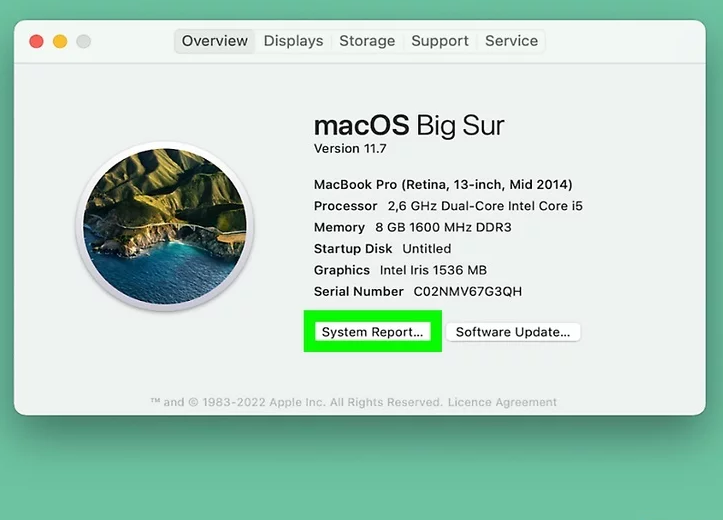Go to the Service tab

click(x=511, y=41)
